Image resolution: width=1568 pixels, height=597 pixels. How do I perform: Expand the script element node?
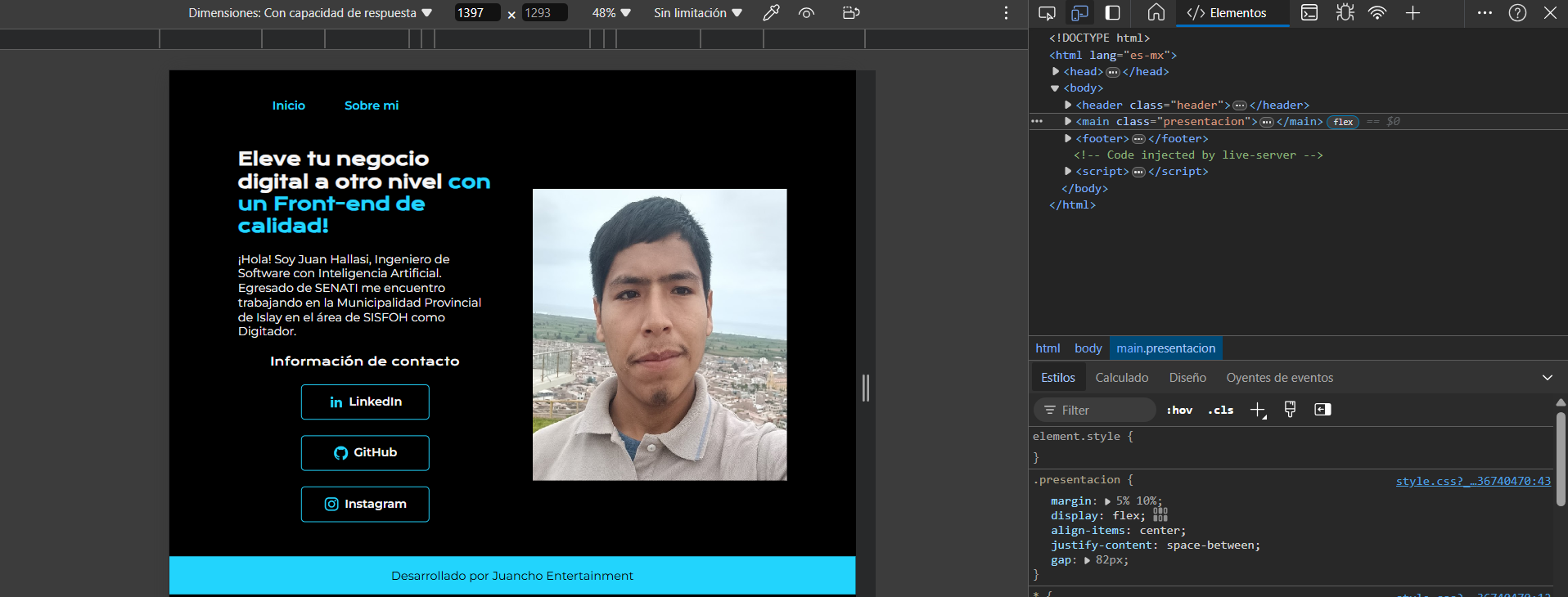1068,171
